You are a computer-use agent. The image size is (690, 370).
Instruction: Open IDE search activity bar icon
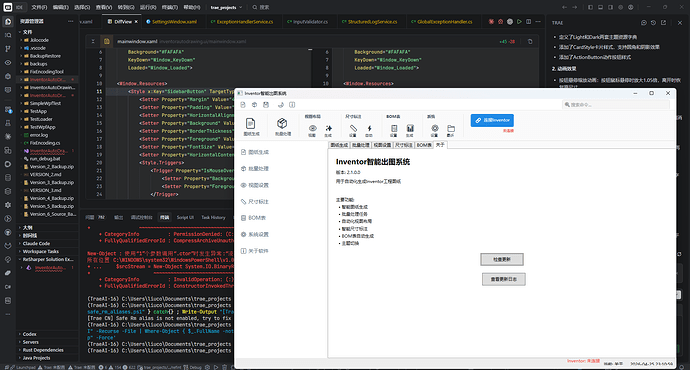pyautogui.click(x=8, y=35)
